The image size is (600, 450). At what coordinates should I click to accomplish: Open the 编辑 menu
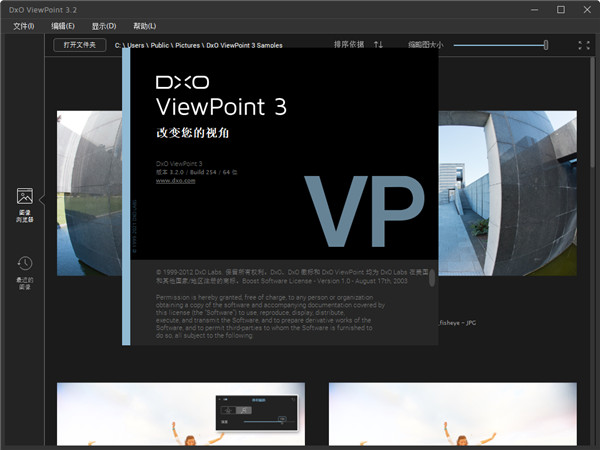click(x=62, y=25)
